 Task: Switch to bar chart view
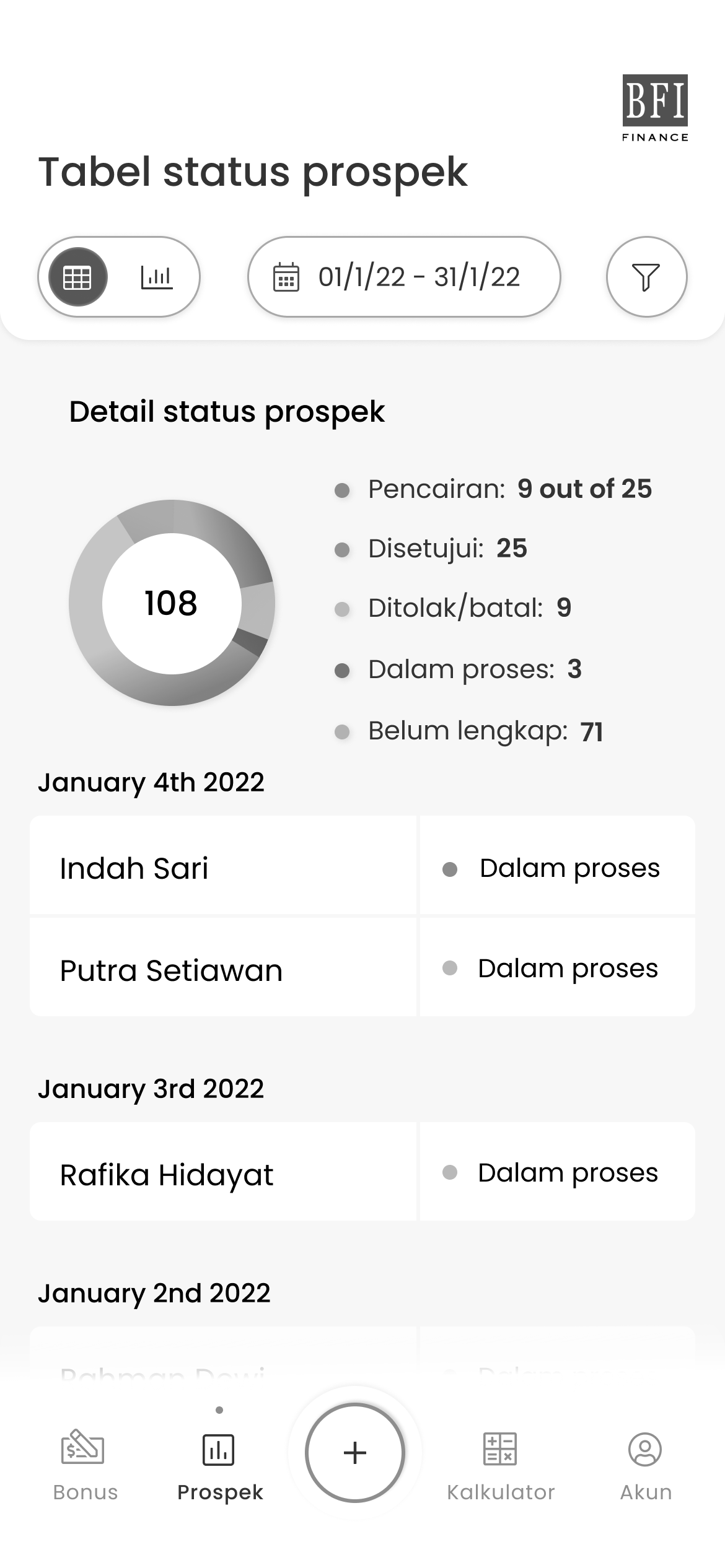click(156, 277)
